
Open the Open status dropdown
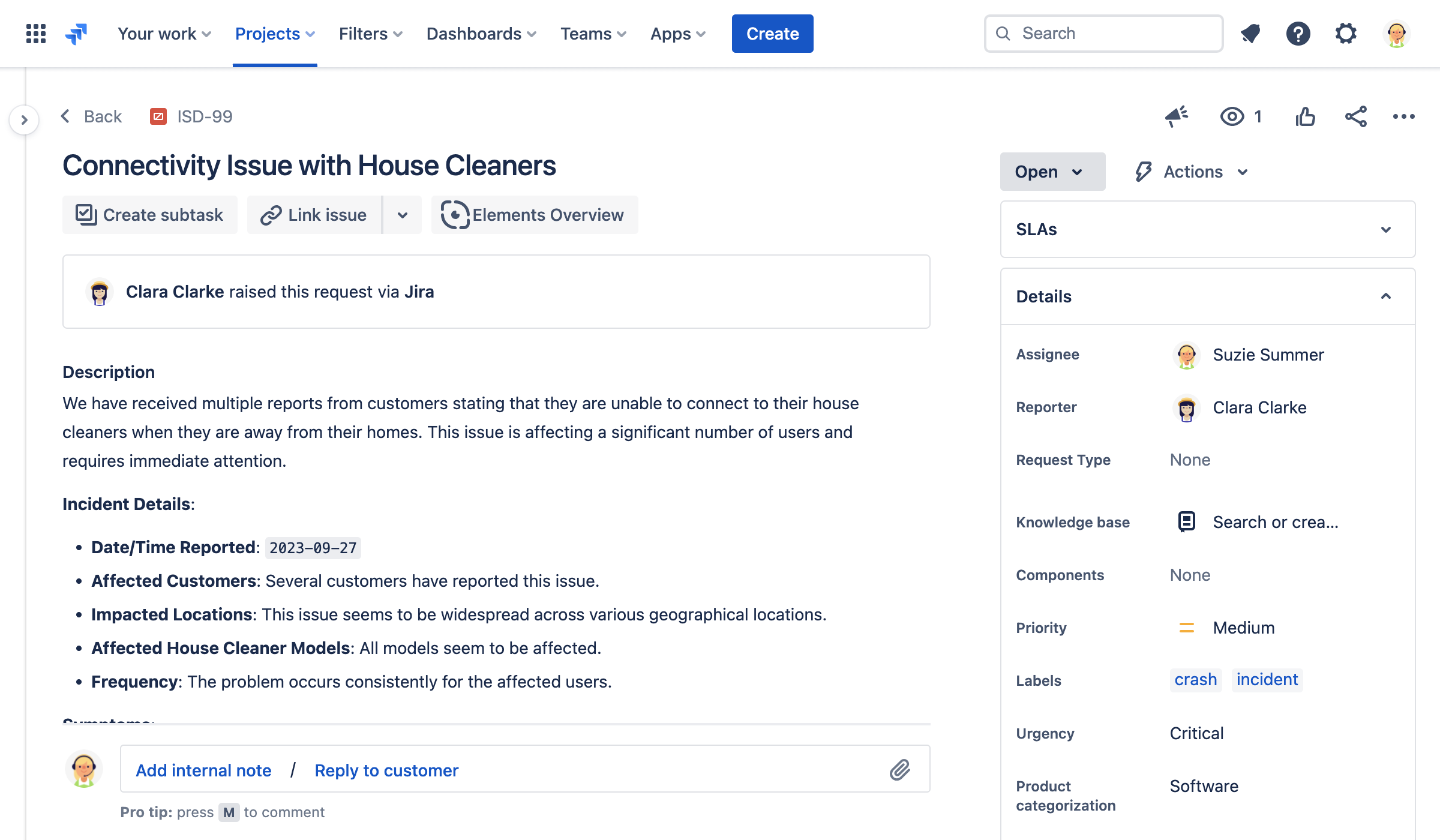[x=1049, y=171]
